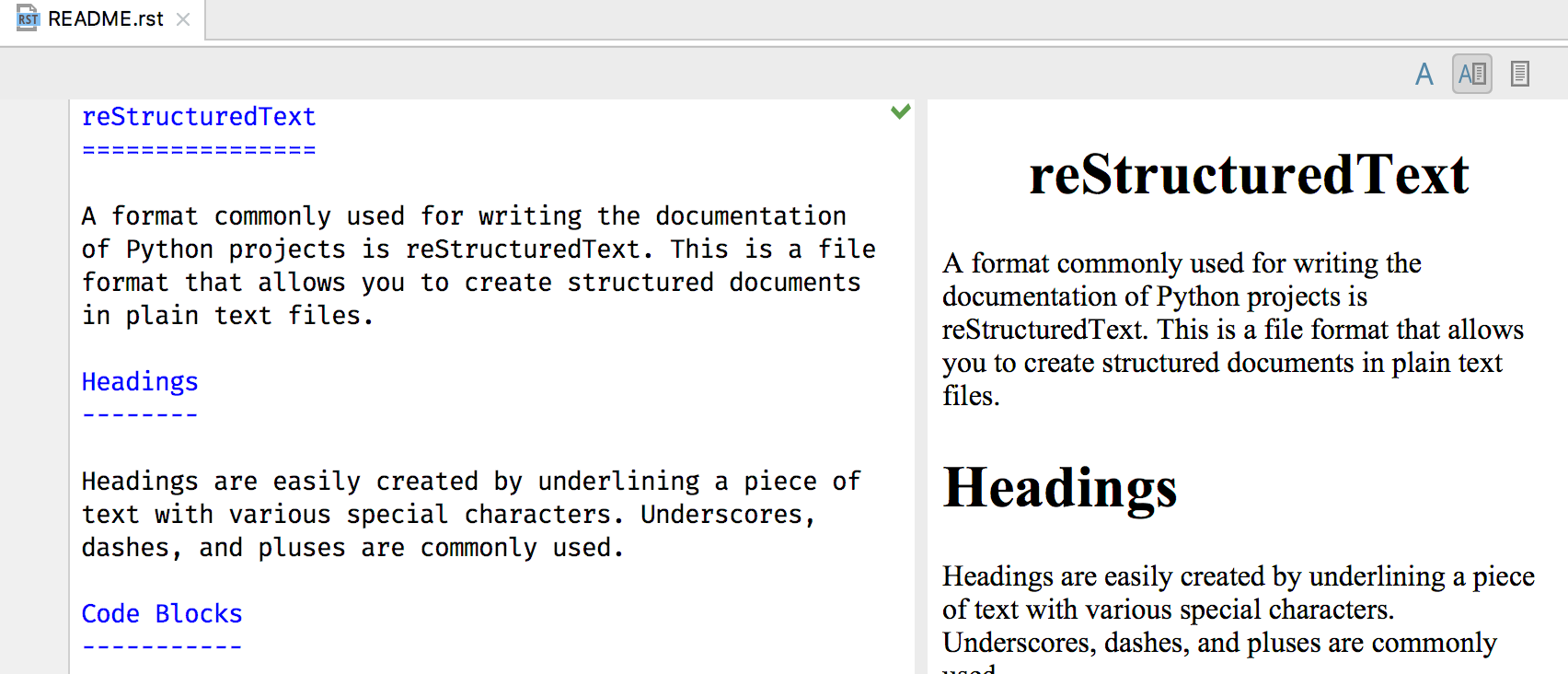
Task: Click the rendered 'Headings' preview heading
Action: (x=1060, y=487)
